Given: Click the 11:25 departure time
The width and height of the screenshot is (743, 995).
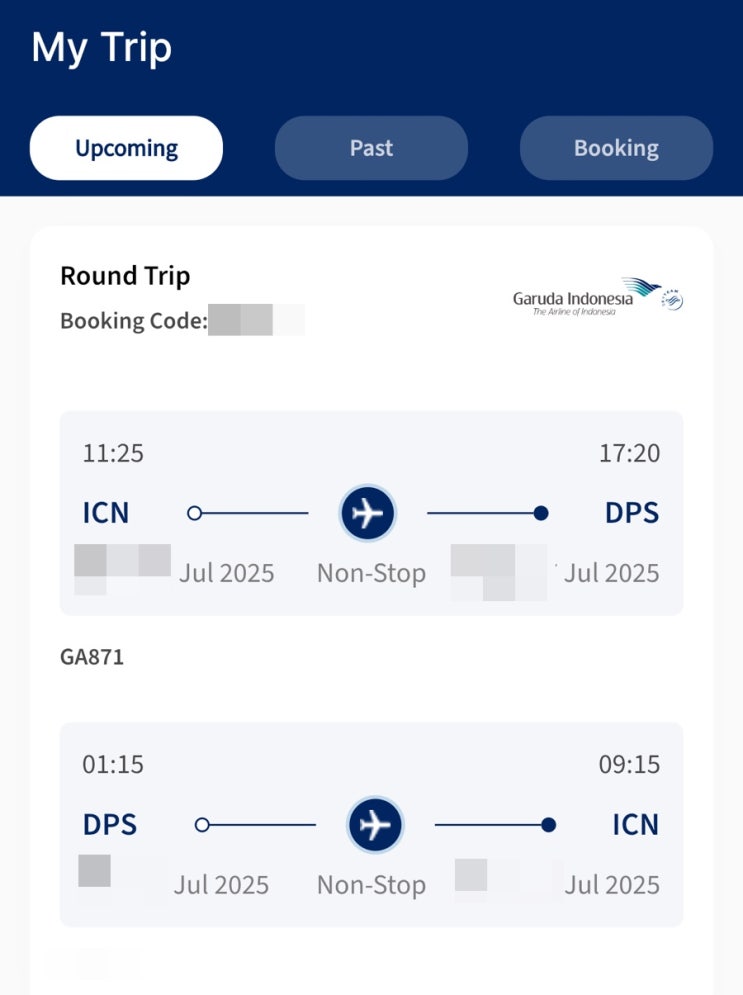Looking at the screenshot, I should tap(113, 453).
